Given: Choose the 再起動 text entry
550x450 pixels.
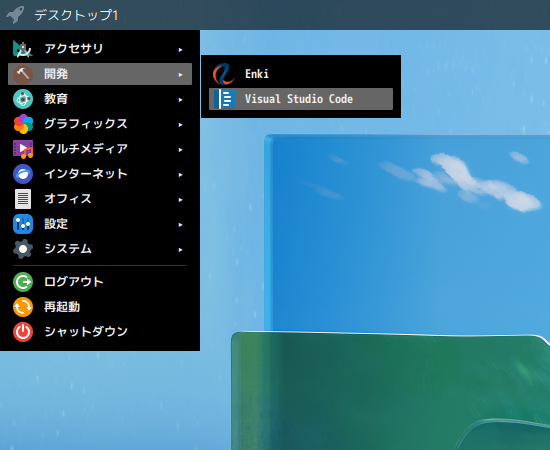Looking at the screenshot, I should [62, 307].
